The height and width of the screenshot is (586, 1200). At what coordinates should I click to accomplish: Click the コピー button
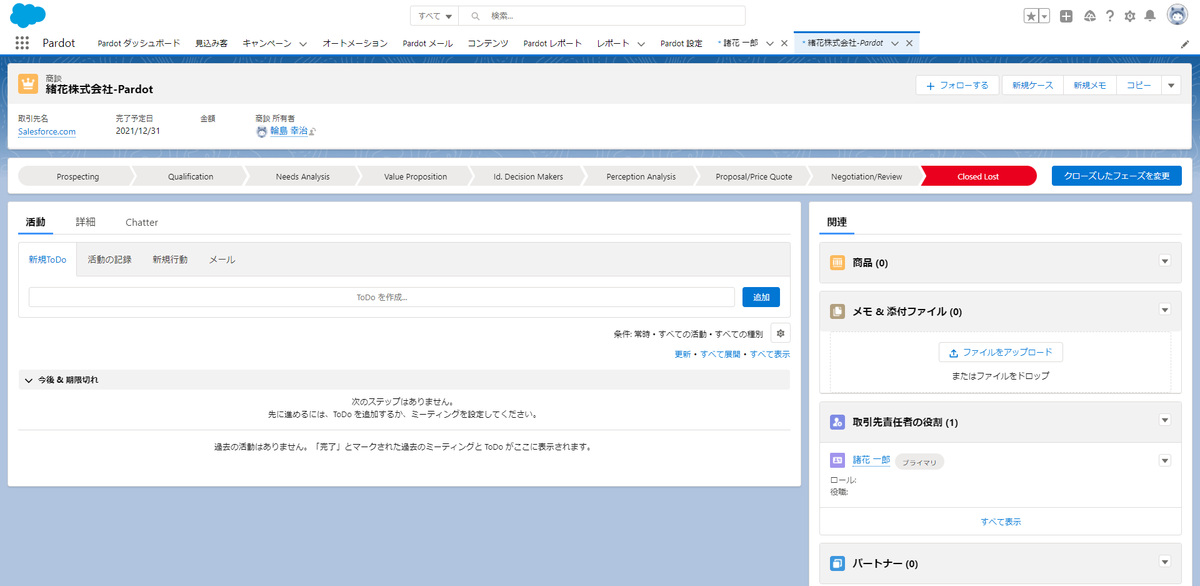[1139, 86]
